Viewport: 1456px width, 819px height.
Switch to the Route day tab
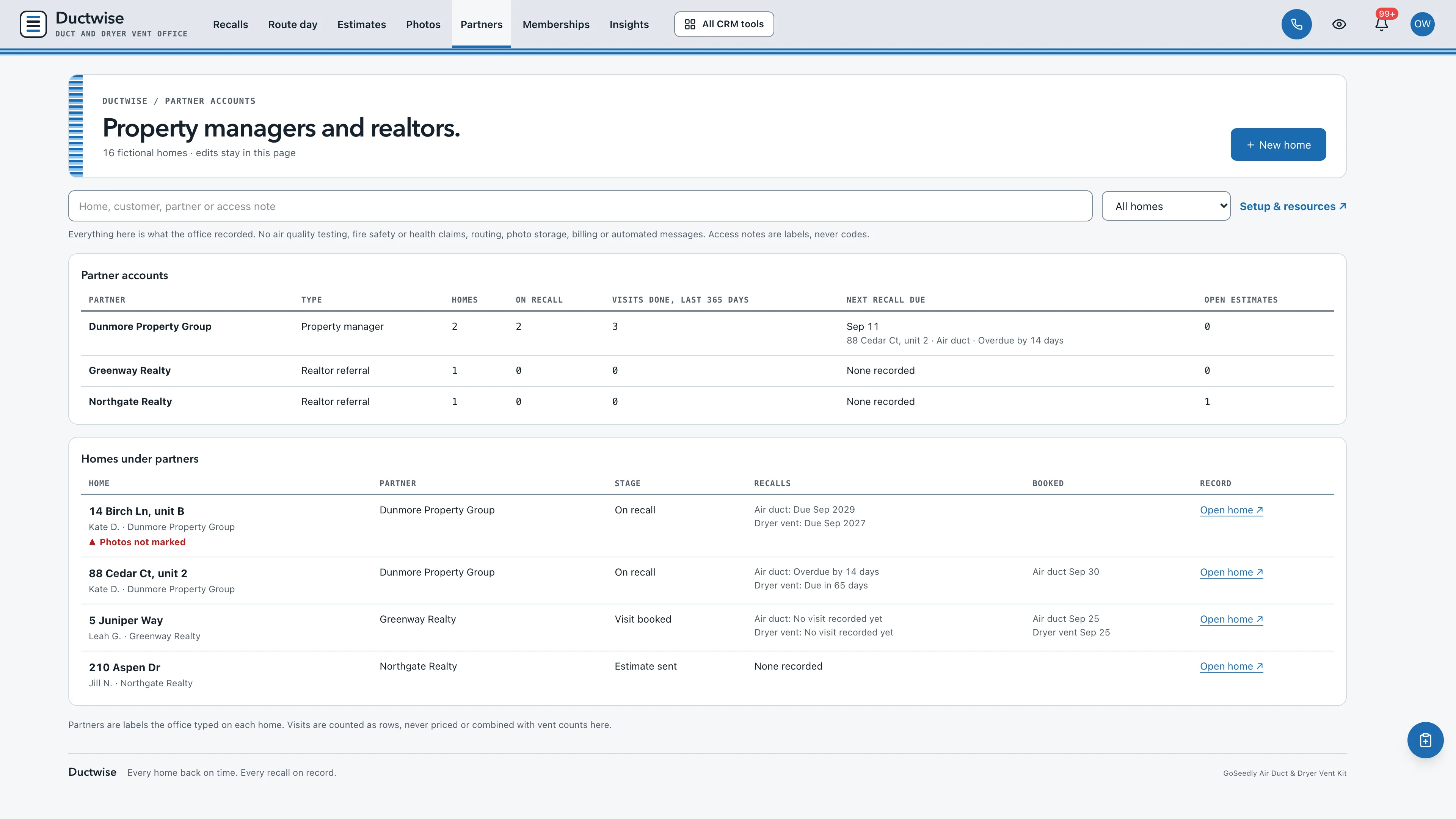pos(293,24)
